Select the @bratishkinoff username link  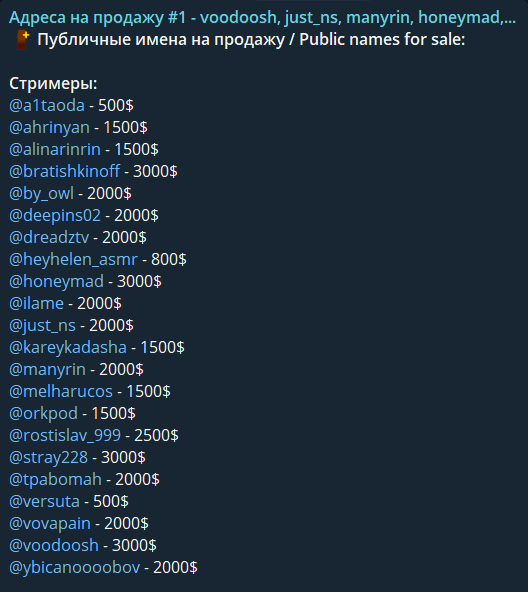(65, 171)
